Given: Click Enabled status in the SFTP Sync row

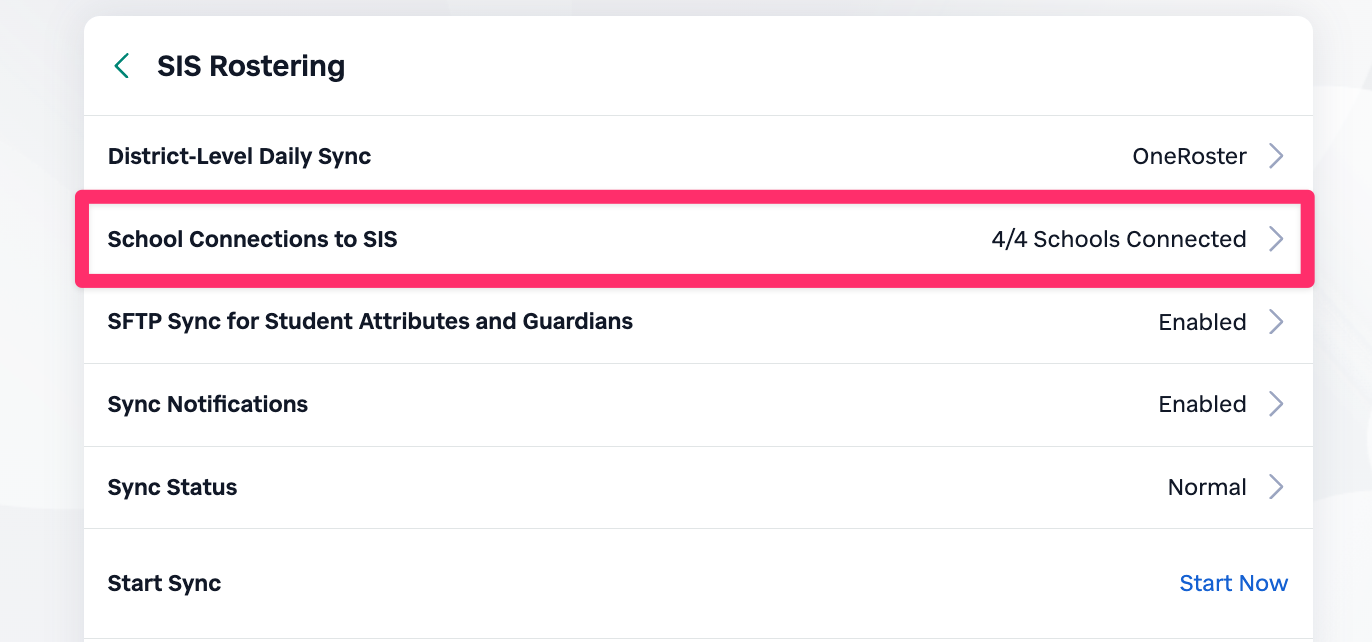Looking at the screenshot, I should 1202,323.
